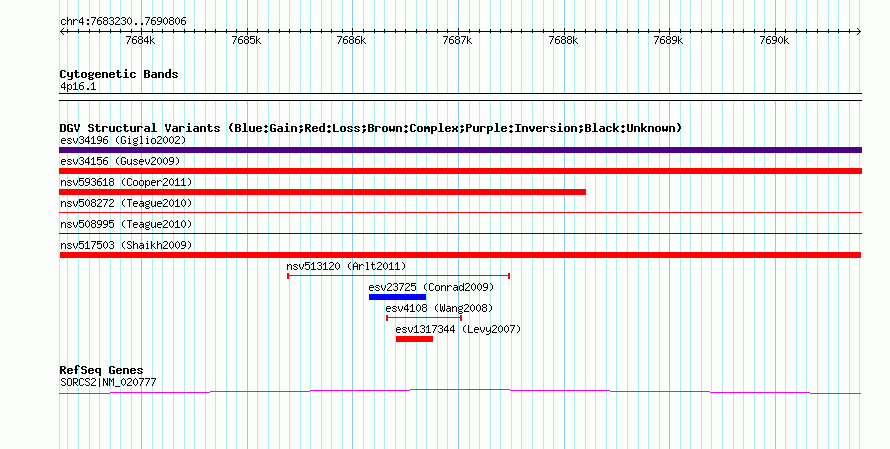Click the RefSeq Genes track heading
This screenshot has height=449, width=890.
[x=102, y=370]
